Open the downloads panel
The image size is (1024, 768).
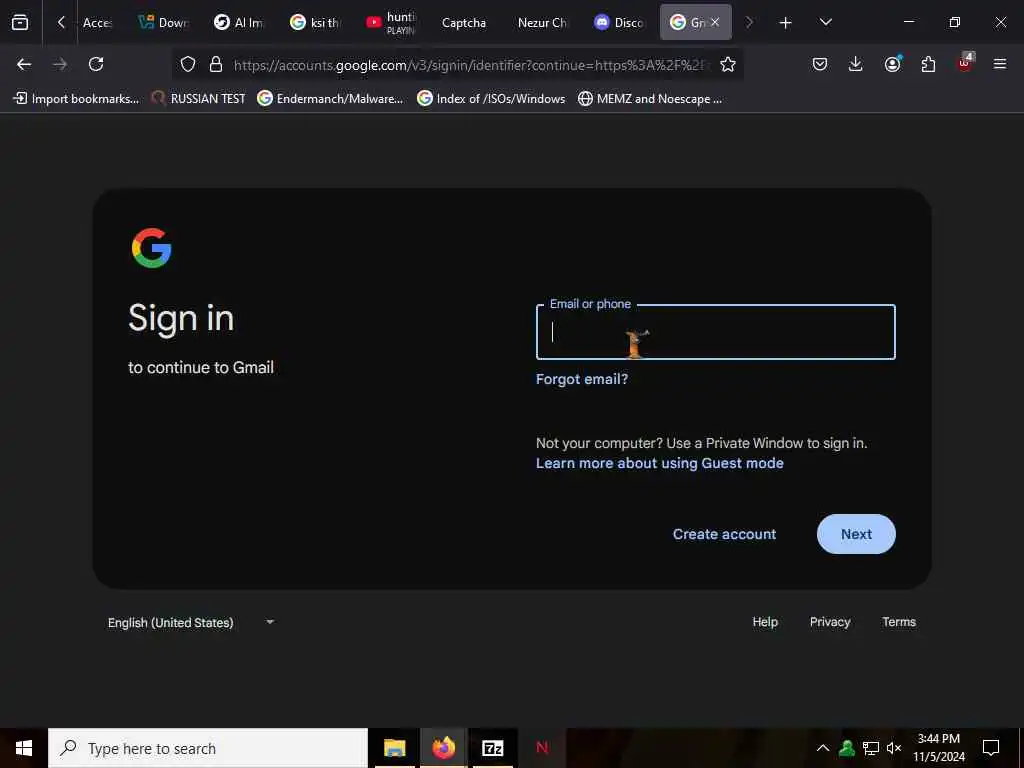click(856, 64)
